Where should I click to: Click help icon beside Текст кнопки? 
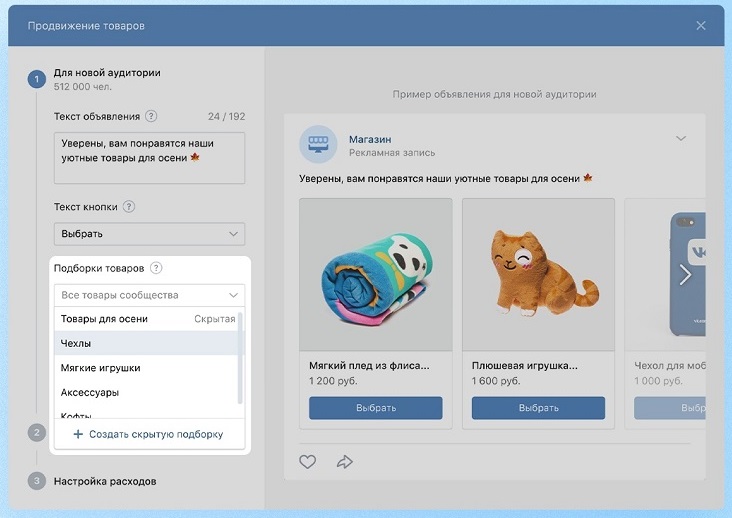[x=129, y=207]
